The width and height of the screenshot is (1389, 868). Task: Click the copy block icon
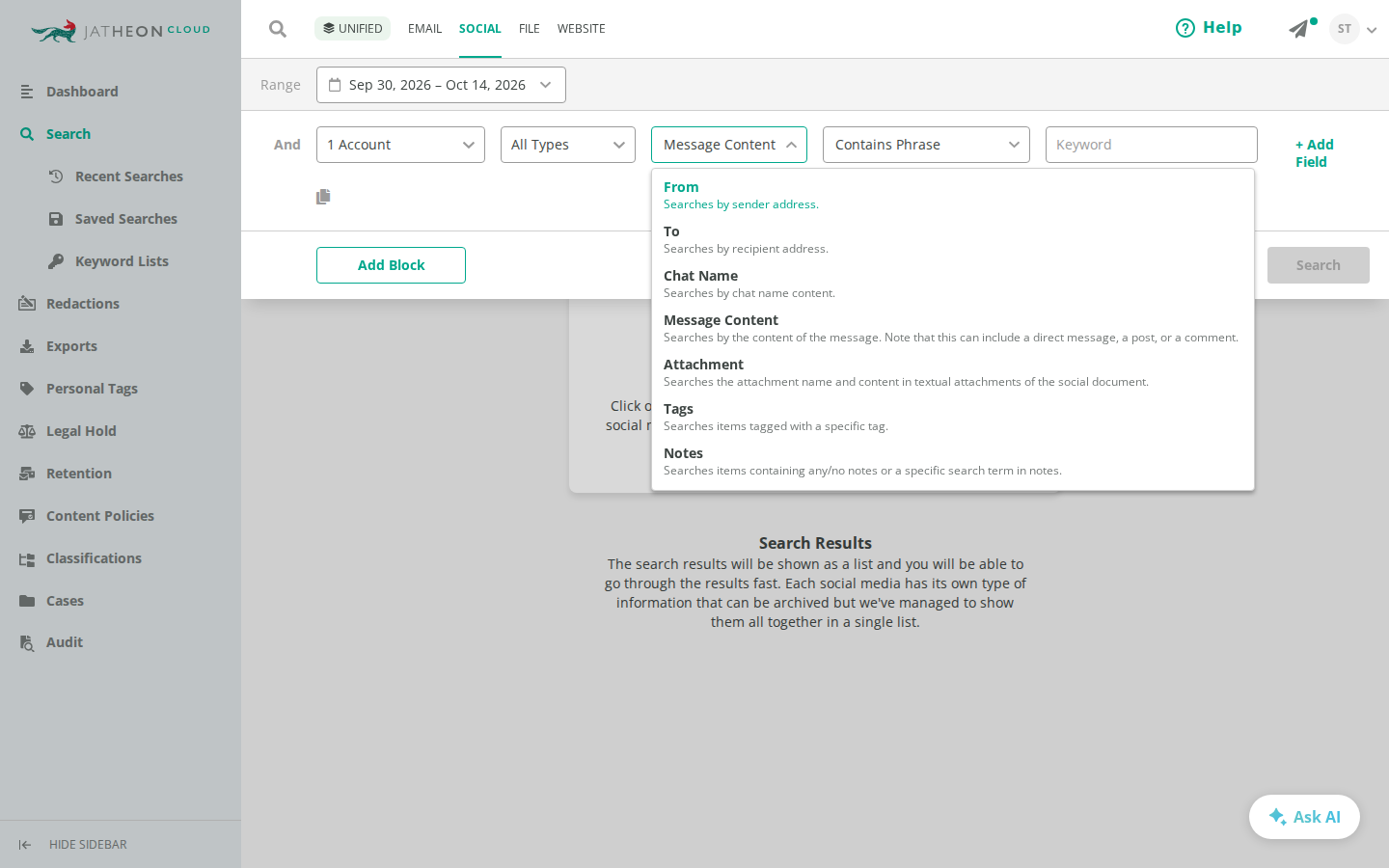(x=323, y=197)
